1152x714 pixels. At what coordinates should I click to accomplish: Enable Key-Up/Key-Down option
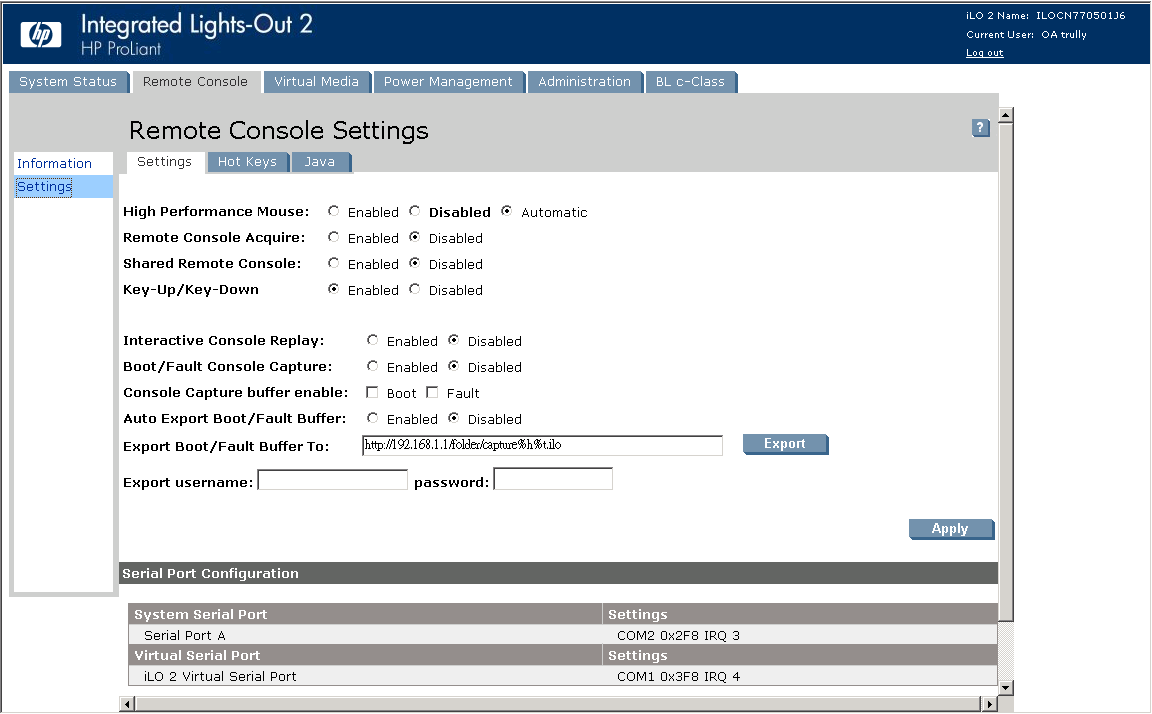tap(334, 289)
